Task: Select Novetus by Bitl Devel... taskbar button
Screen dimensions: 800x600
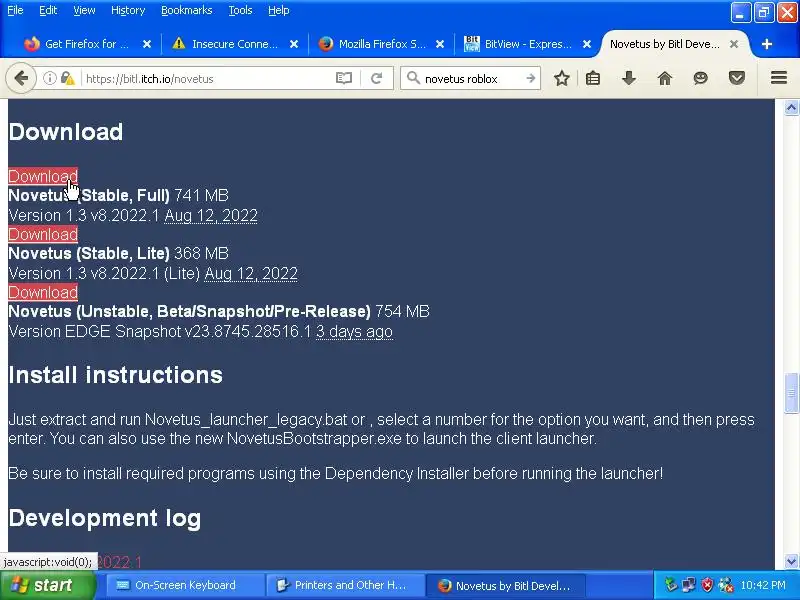Action: tap(505, 585)
